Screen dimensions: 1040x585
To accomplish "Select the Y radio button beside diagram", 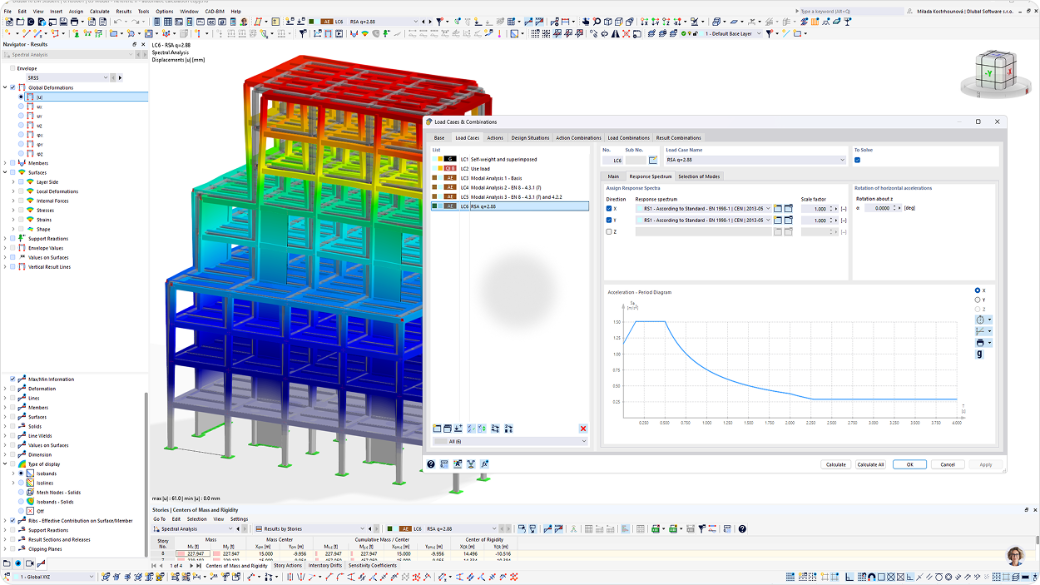I will click(x=978, y=300).
